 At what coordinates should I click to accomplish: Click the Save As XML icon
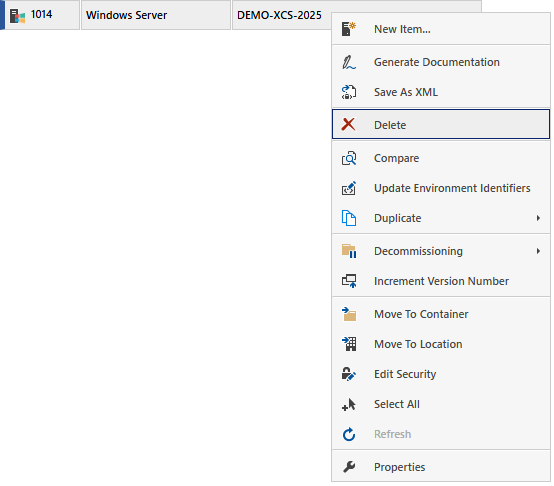[x=349, y=92]
